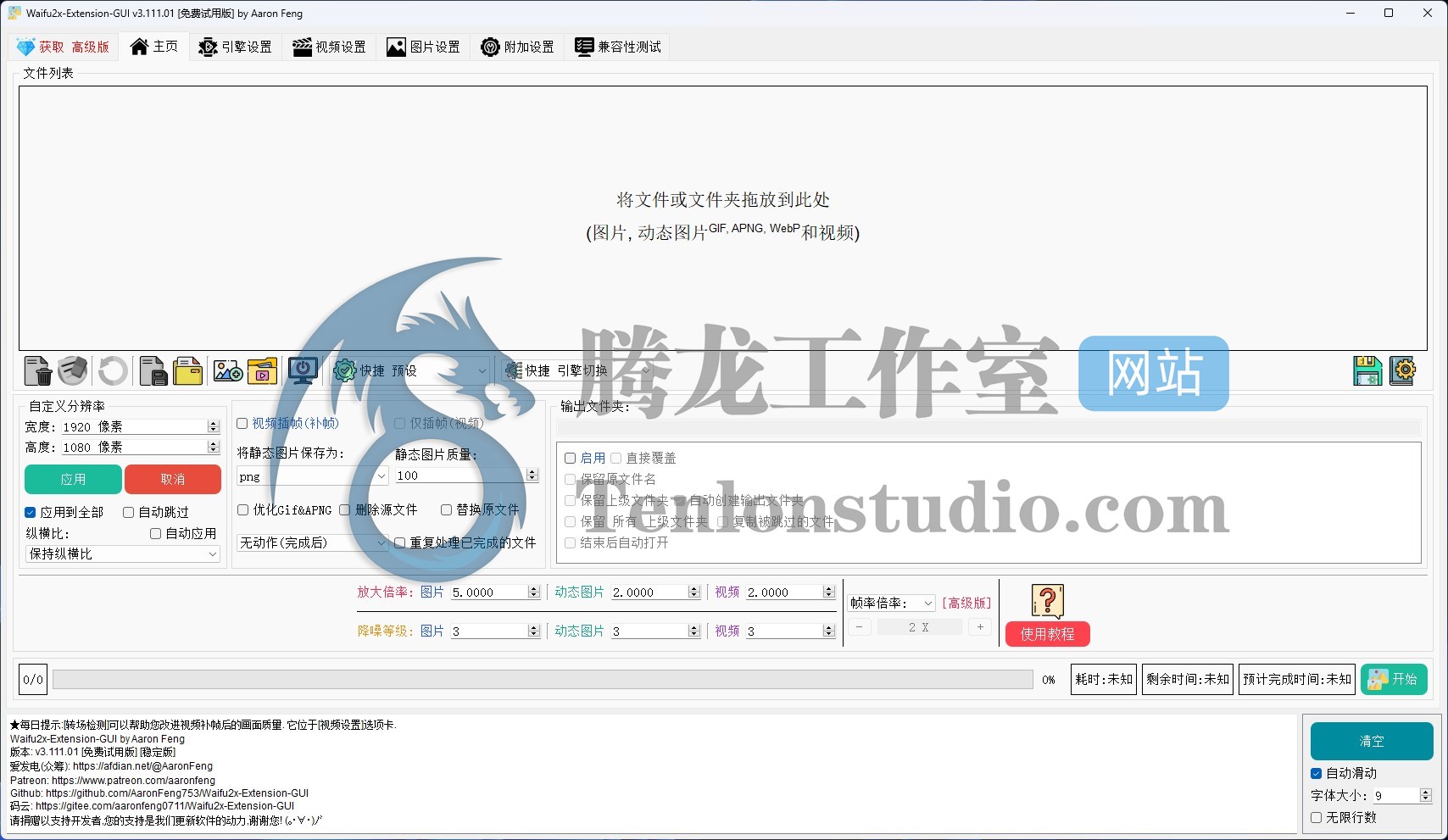Click the yellow folder file list icon
The width and height of the screenshot is (1448, 840).
tap(187, 371)
